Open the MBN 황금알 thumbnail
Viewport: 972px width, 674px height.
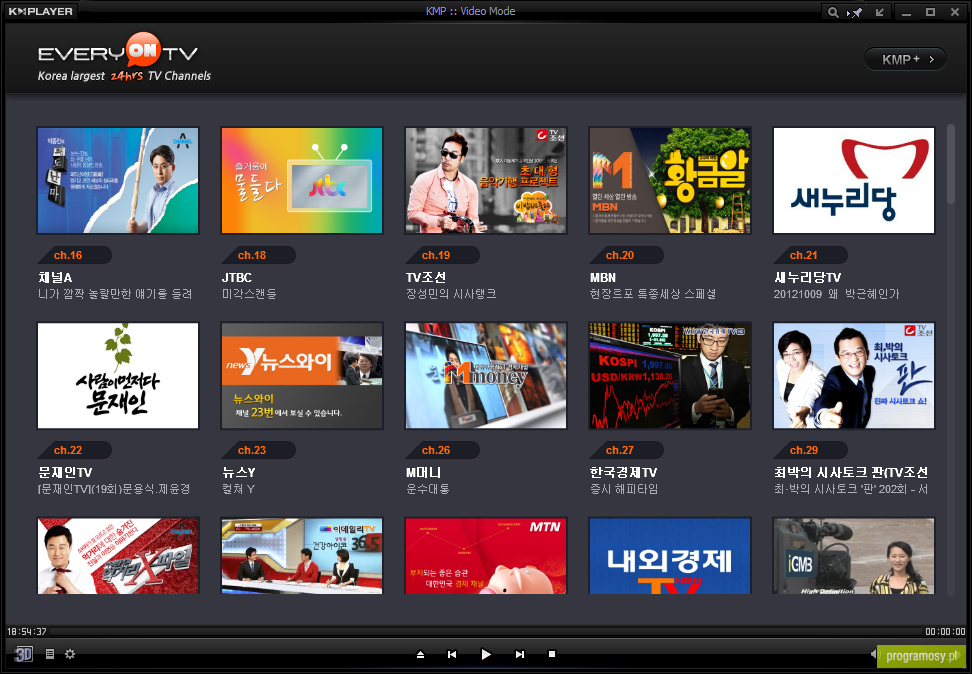pyautogui.click(x=670, y=180)
